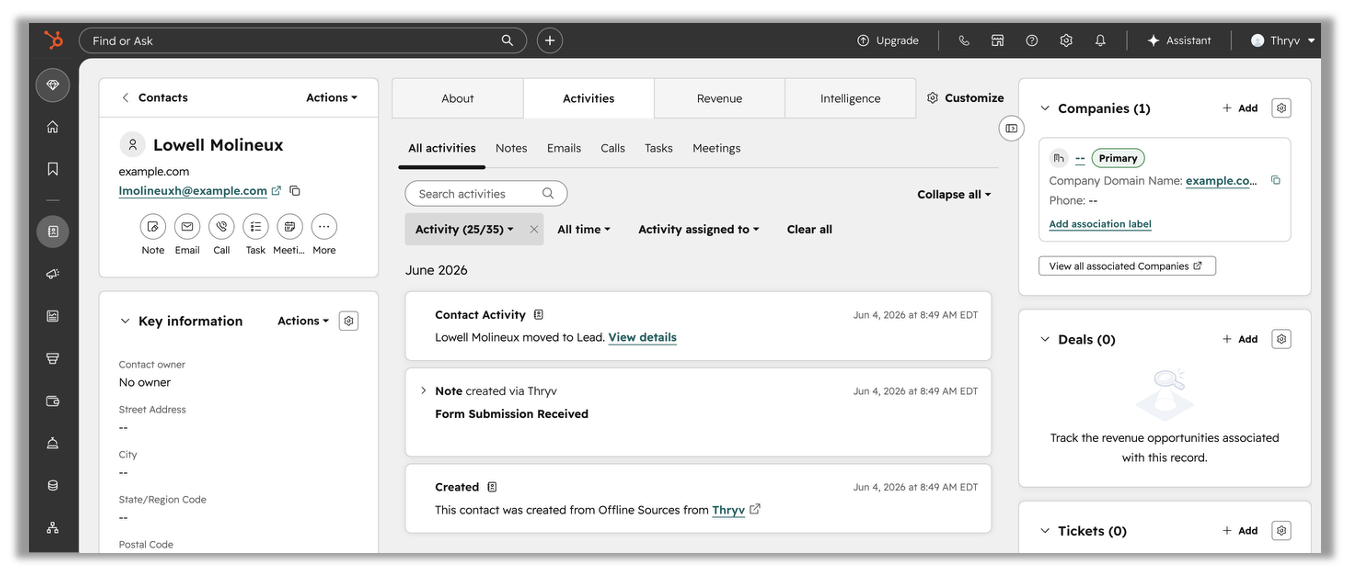Open View details link for Lead move

point(642,338)
